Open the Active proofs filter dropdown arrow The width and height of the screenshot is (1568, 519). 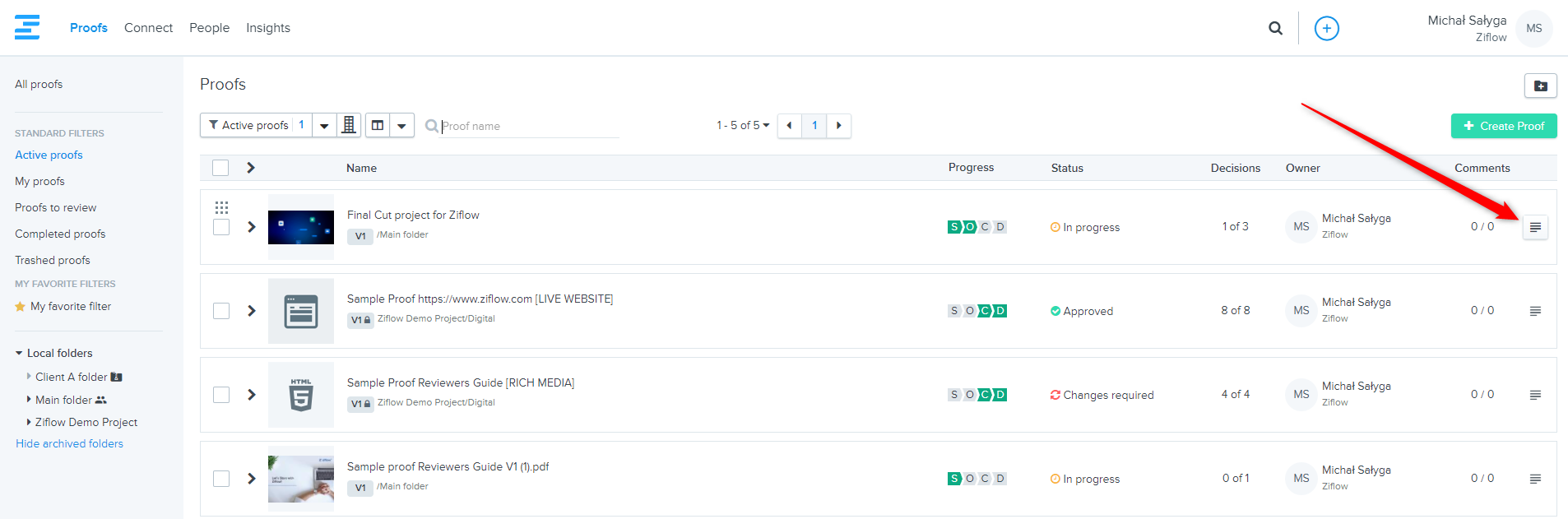click(x=324, y=126)
